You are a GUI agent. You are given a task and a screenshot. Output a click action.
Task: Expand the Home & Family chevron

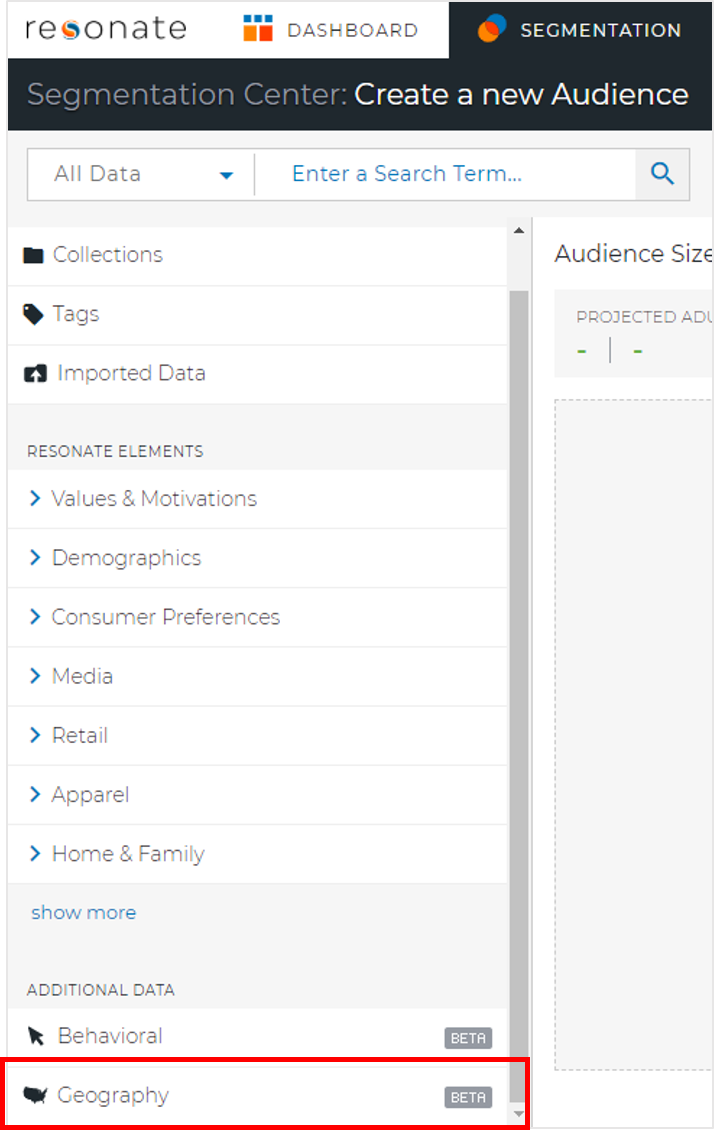(x=35, y=853)
